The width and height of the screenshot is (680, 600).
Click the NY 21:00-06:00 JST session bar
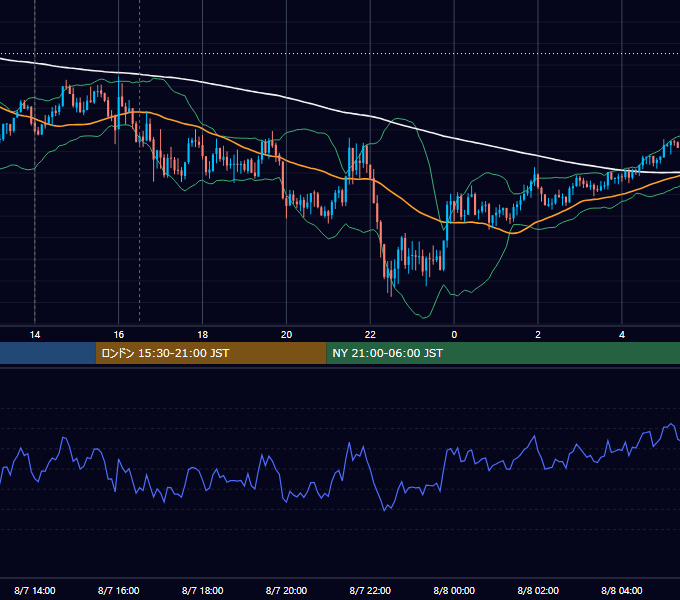(x=503, y=353)
